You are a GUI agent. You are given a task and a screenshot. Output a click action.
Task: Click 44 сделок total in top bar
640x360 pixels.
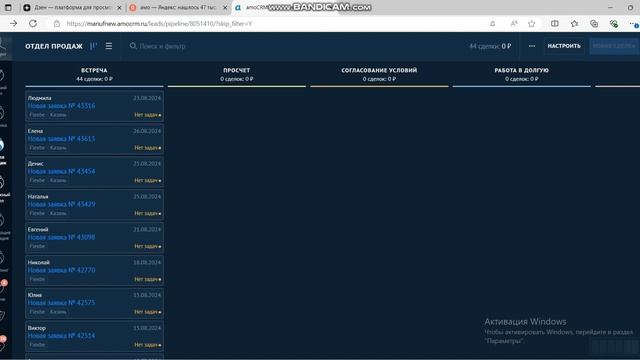point(490,46)
